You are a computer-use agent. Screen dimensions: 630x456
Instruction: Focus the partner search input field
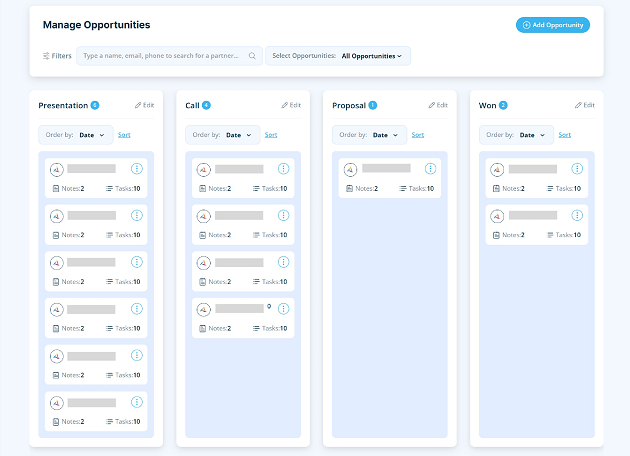coord(169,56)
